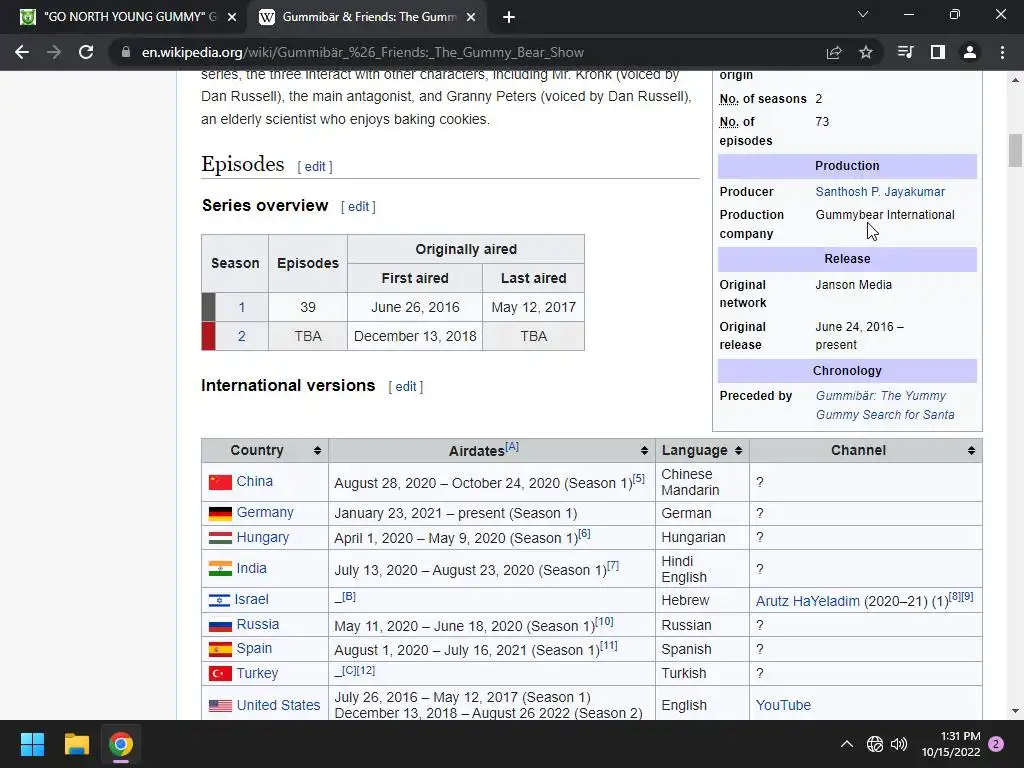1024x768 pixels.
Task: Click the Germany flag icon
Action: point(220,513)
